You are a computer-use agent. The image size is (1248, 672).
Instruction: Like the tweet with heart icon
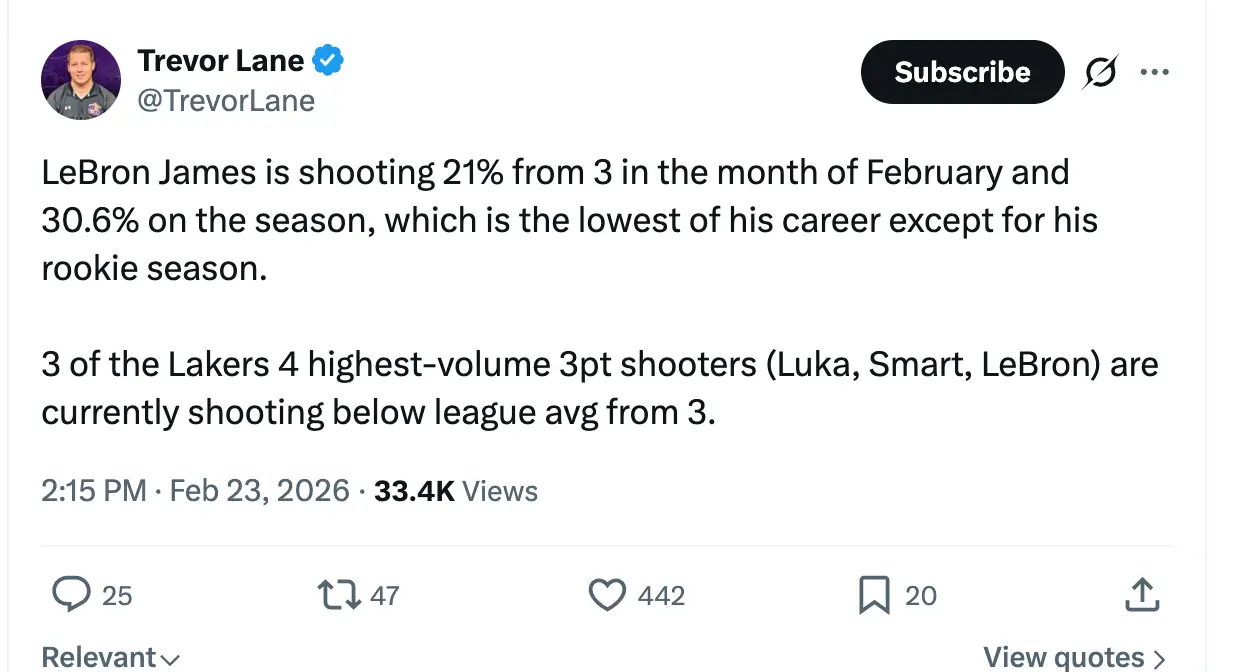(606, 595)
